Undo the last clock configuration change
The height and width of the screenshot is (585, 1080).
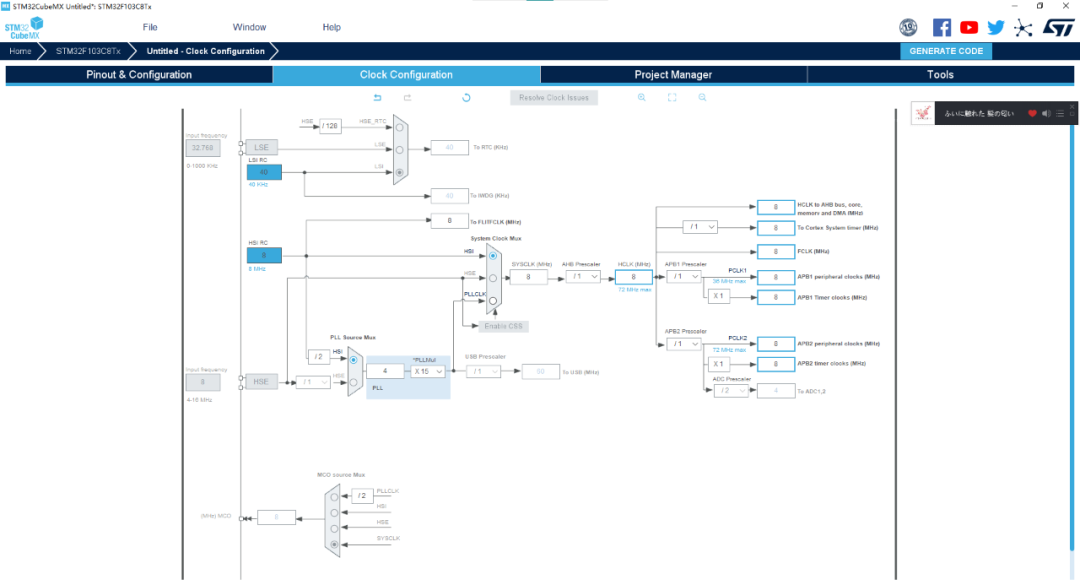[377, 98]
